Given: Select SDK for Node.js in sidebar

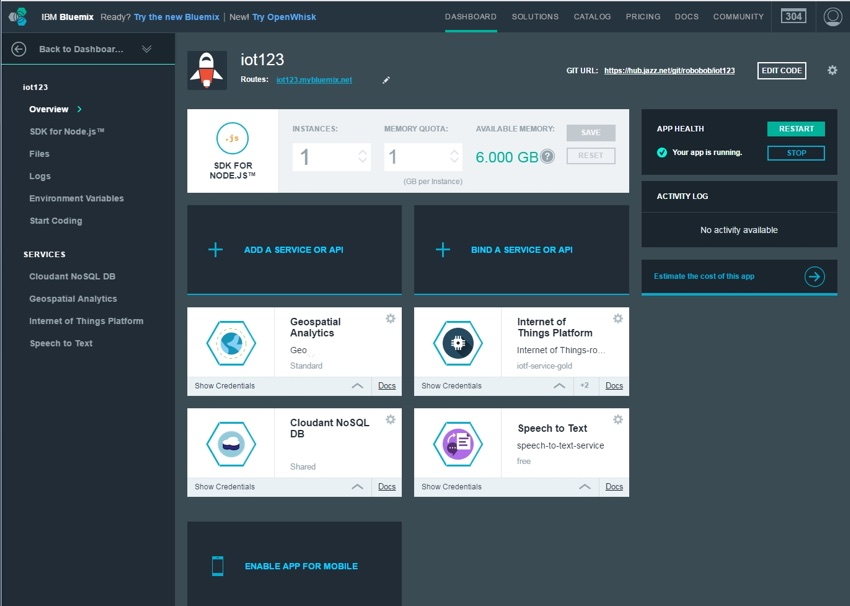Looking at the screenshot, I should pyautogui.click(x=67, y=131).
